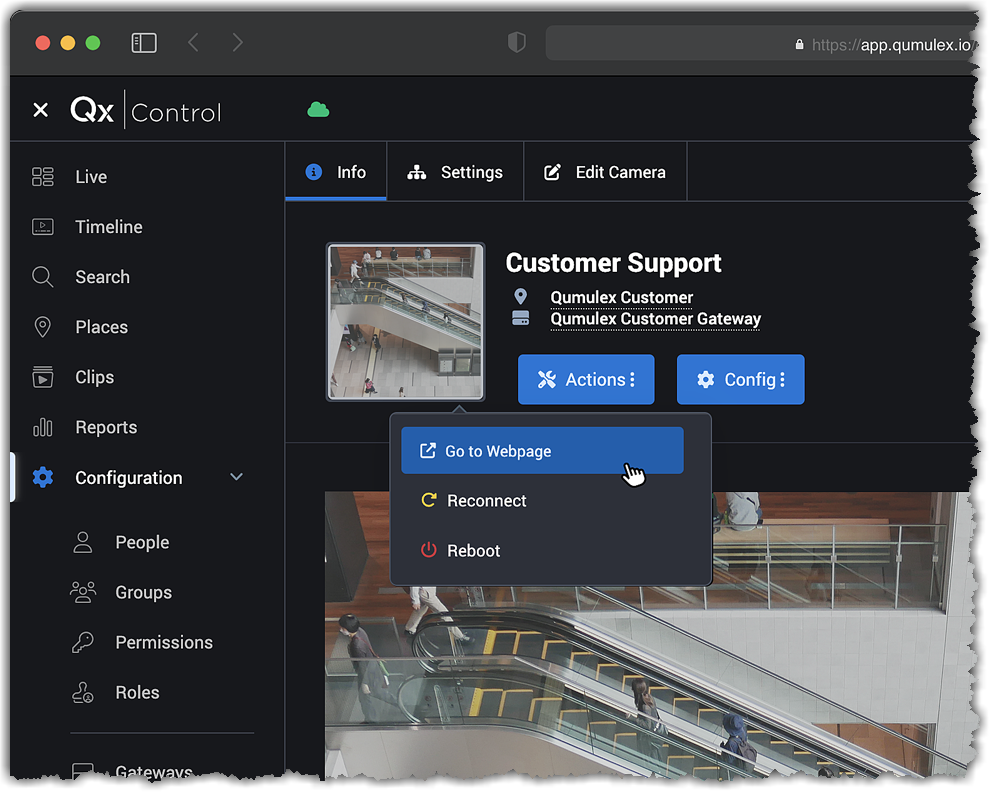Viewport: 993px width, 795px height.
Task: Select Reboot from the Actions menu
Action: 472,550
